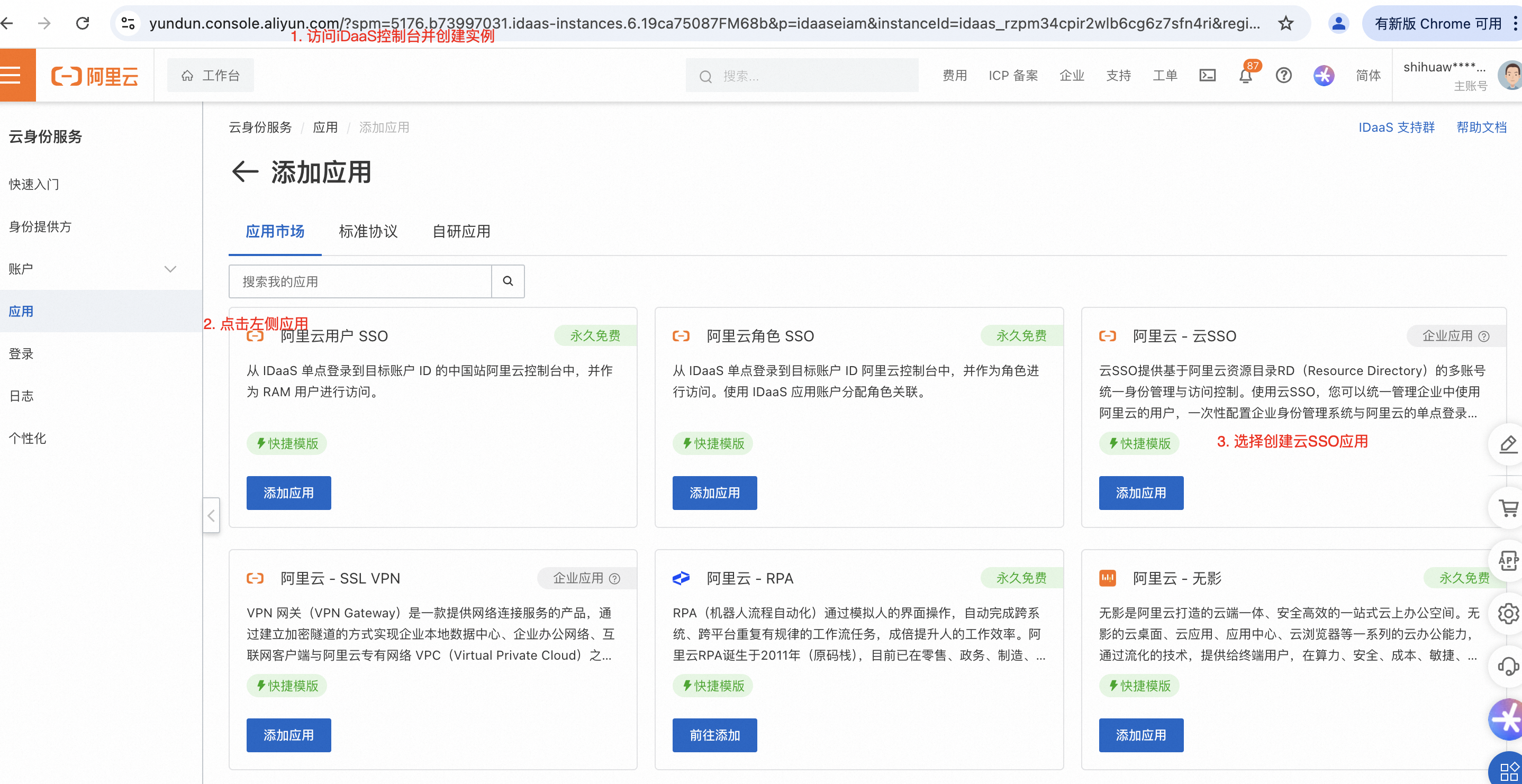
Task: Reload the page in the browser
Action: point(83,24)
